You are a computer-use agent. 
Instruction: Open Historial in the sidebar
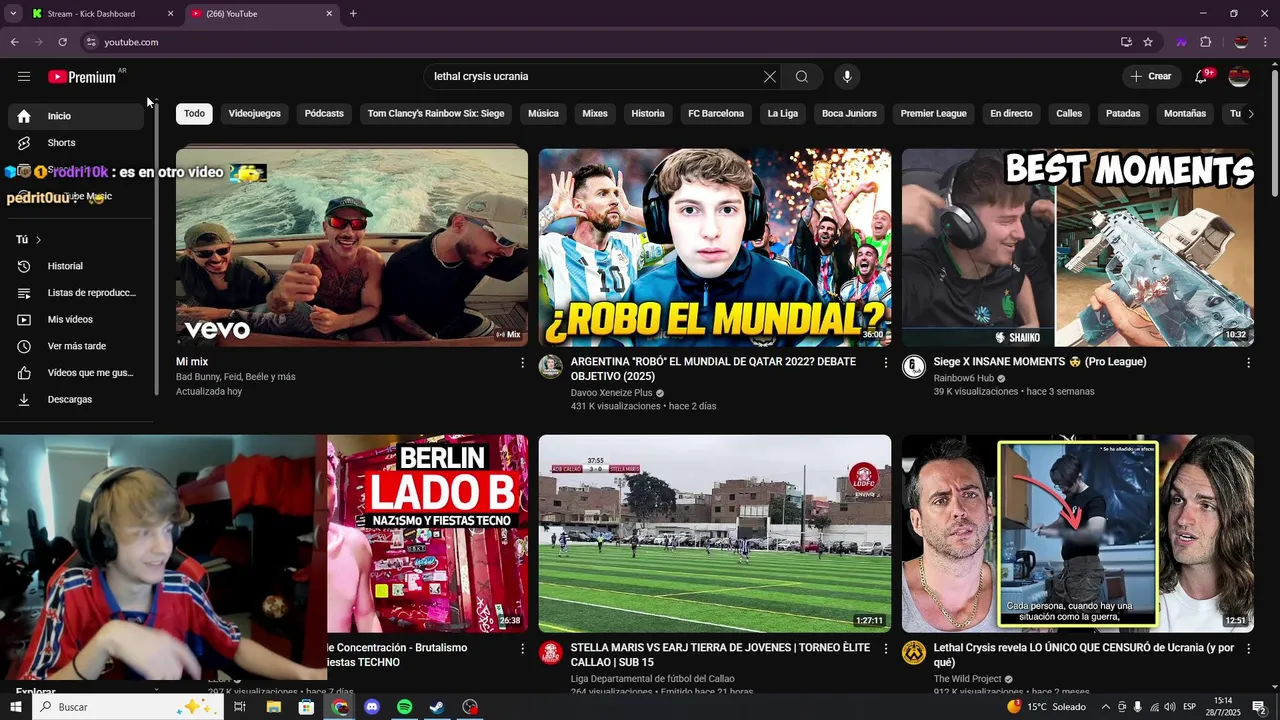point(76,266)
